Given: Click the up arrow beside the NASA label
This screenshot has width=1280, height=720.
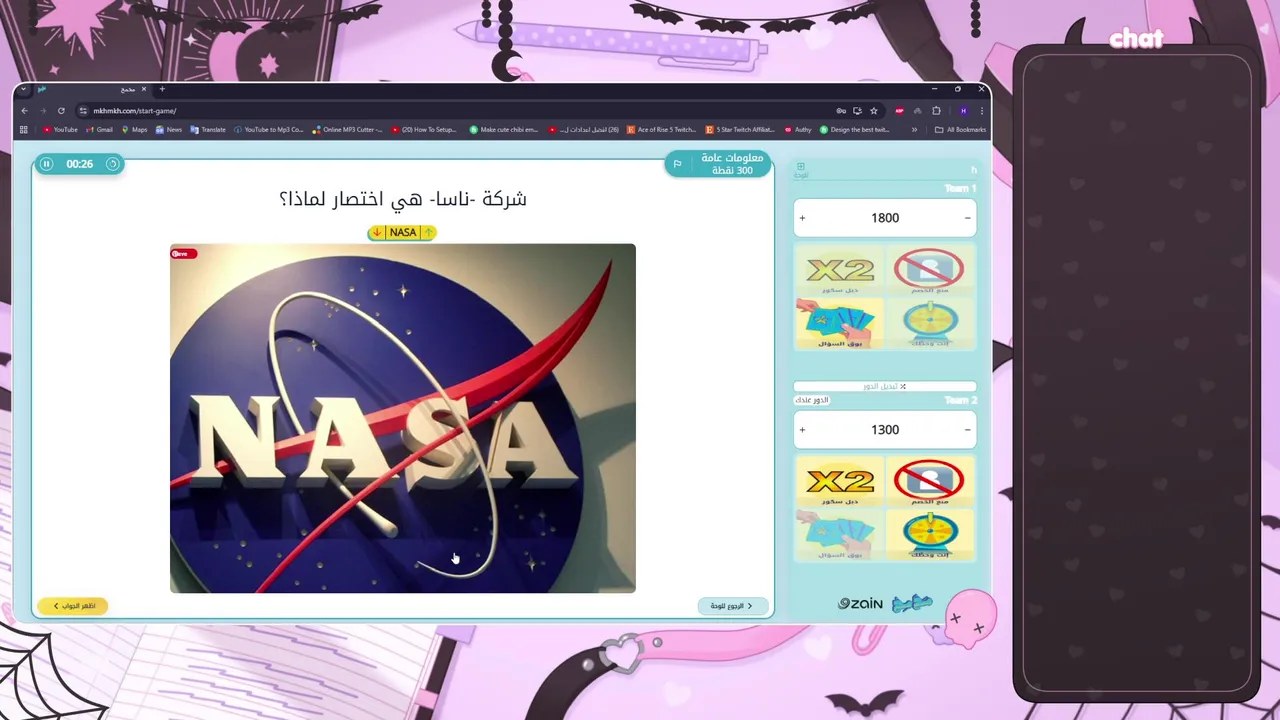Looking at the screenshot, I should click(x=428, y=232).
